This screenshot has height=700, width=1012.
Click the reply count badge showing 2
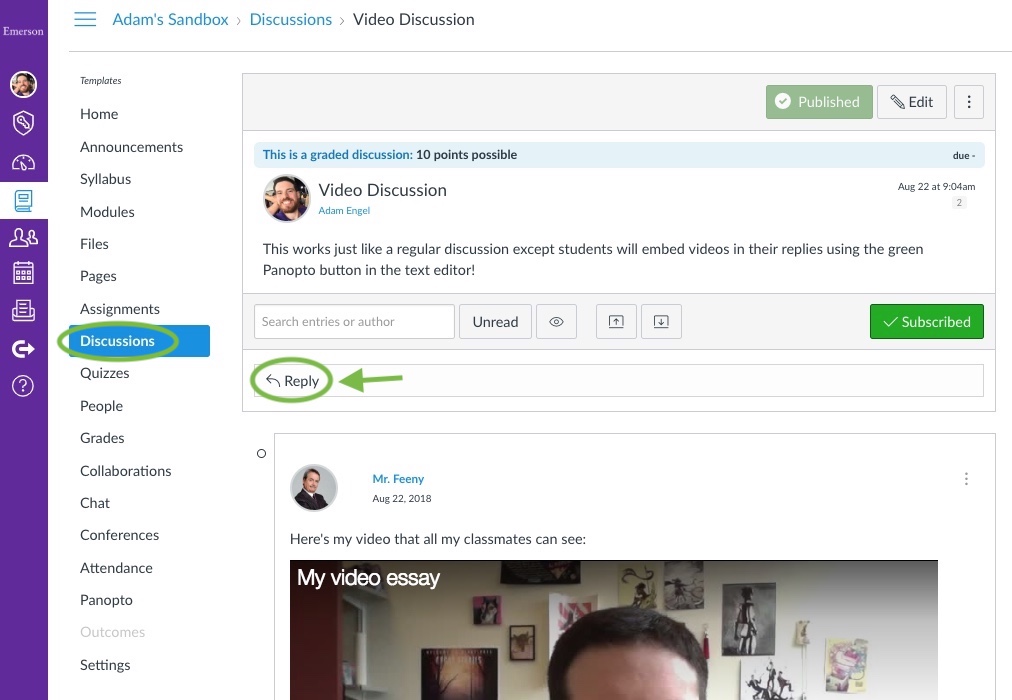959,203
